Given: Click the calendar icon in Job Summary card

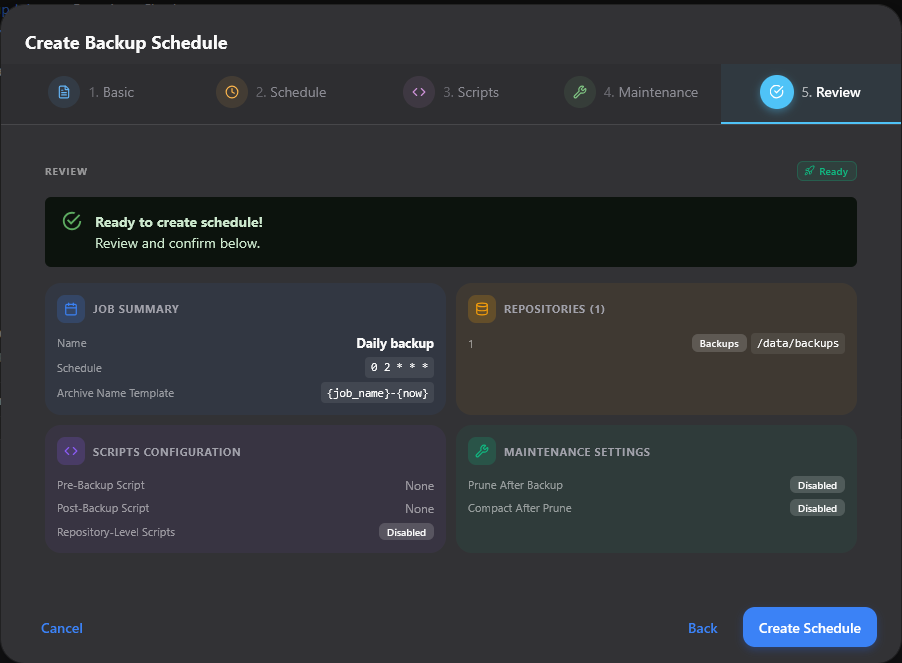Looking at the screenshot, I should click(x=70, y=309).
